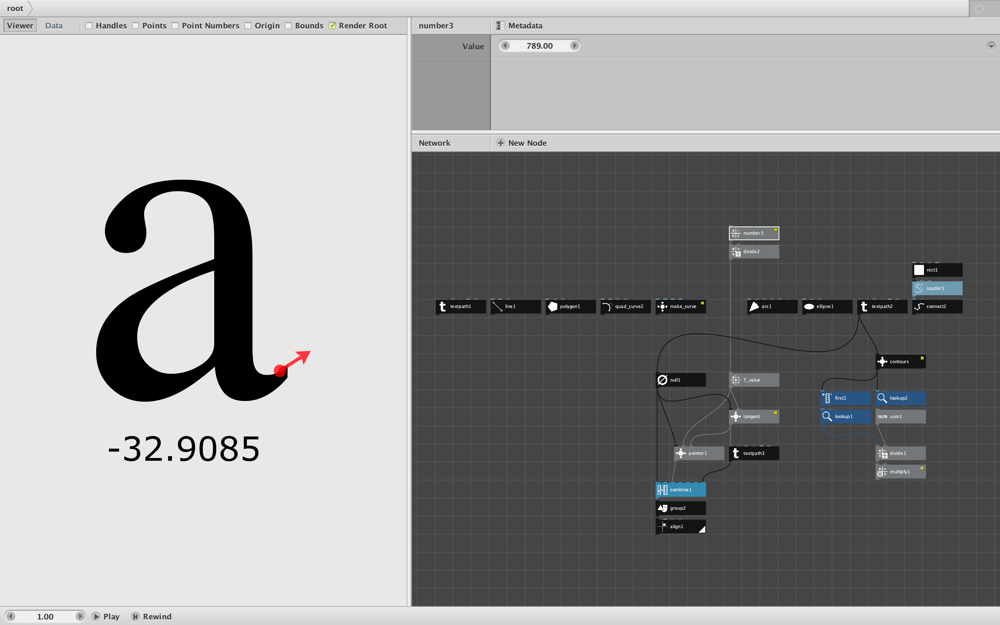Step the frame number back

pyautogui.click(x=10, y=617)
